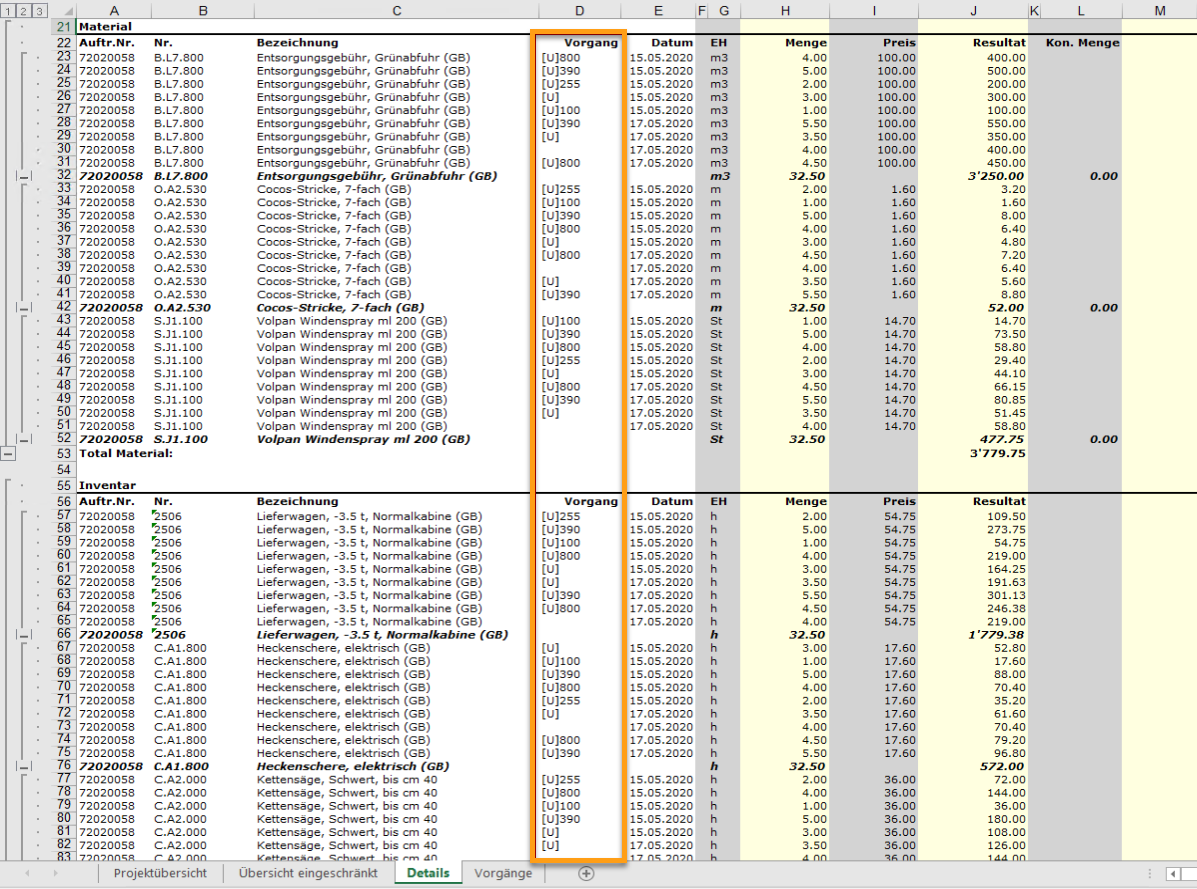The image size is (1197, 889).
Task: Click horizontal scrollbar left arrow
Action: point(1173,874)
